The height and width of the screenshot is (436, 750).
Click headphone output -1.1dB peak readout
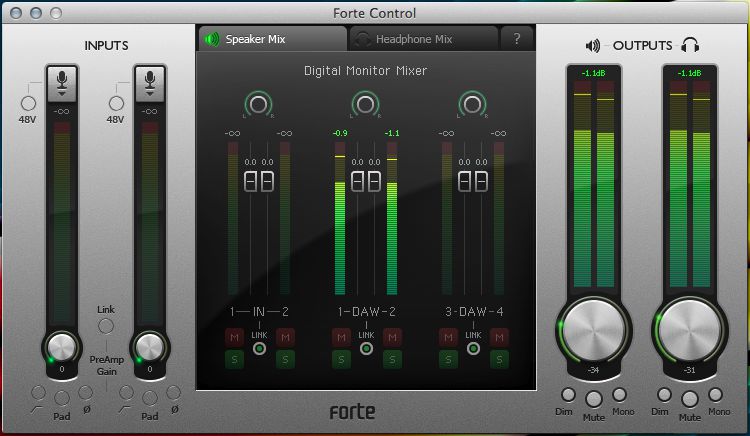coord(690,73)
